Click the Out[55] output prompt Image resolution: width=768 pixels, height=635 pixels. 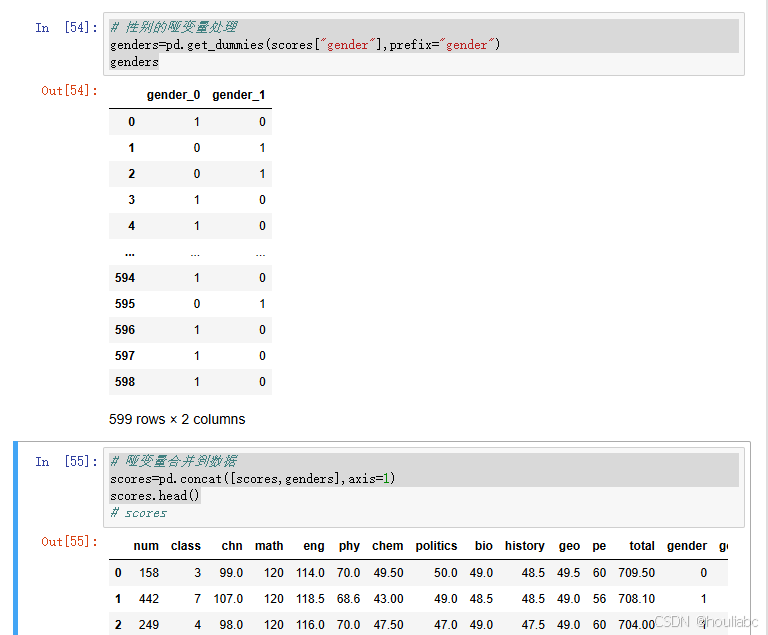[x=69, y=541]
